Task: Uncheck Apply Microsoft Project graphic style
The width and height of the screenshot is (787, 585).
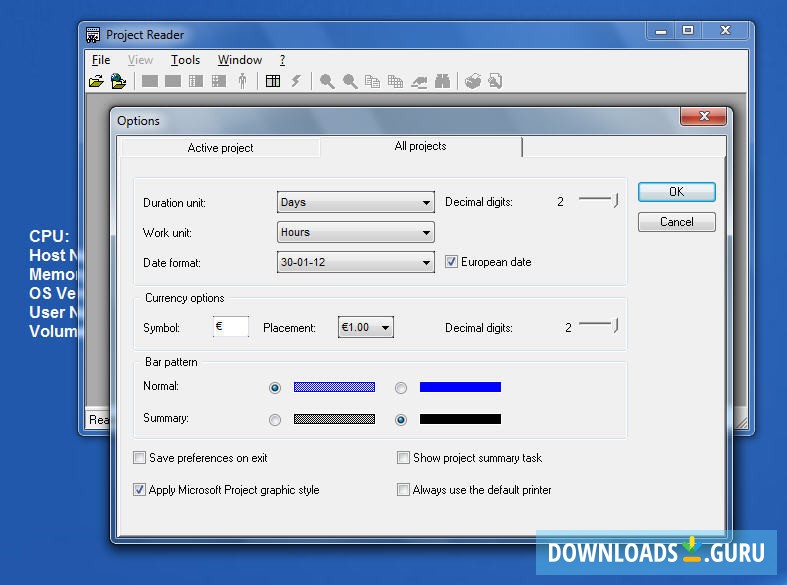Action: click(x=140, y=490)
